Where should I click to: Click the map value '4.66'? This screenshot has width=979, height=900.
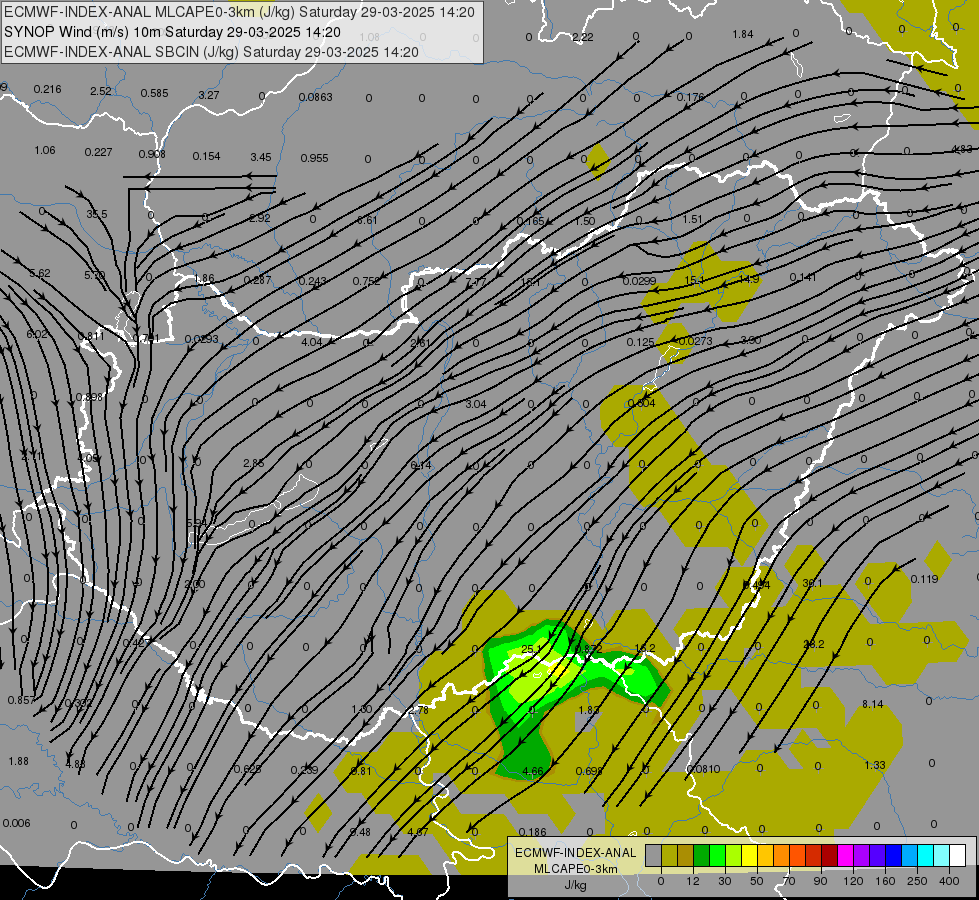coord(533,771)
